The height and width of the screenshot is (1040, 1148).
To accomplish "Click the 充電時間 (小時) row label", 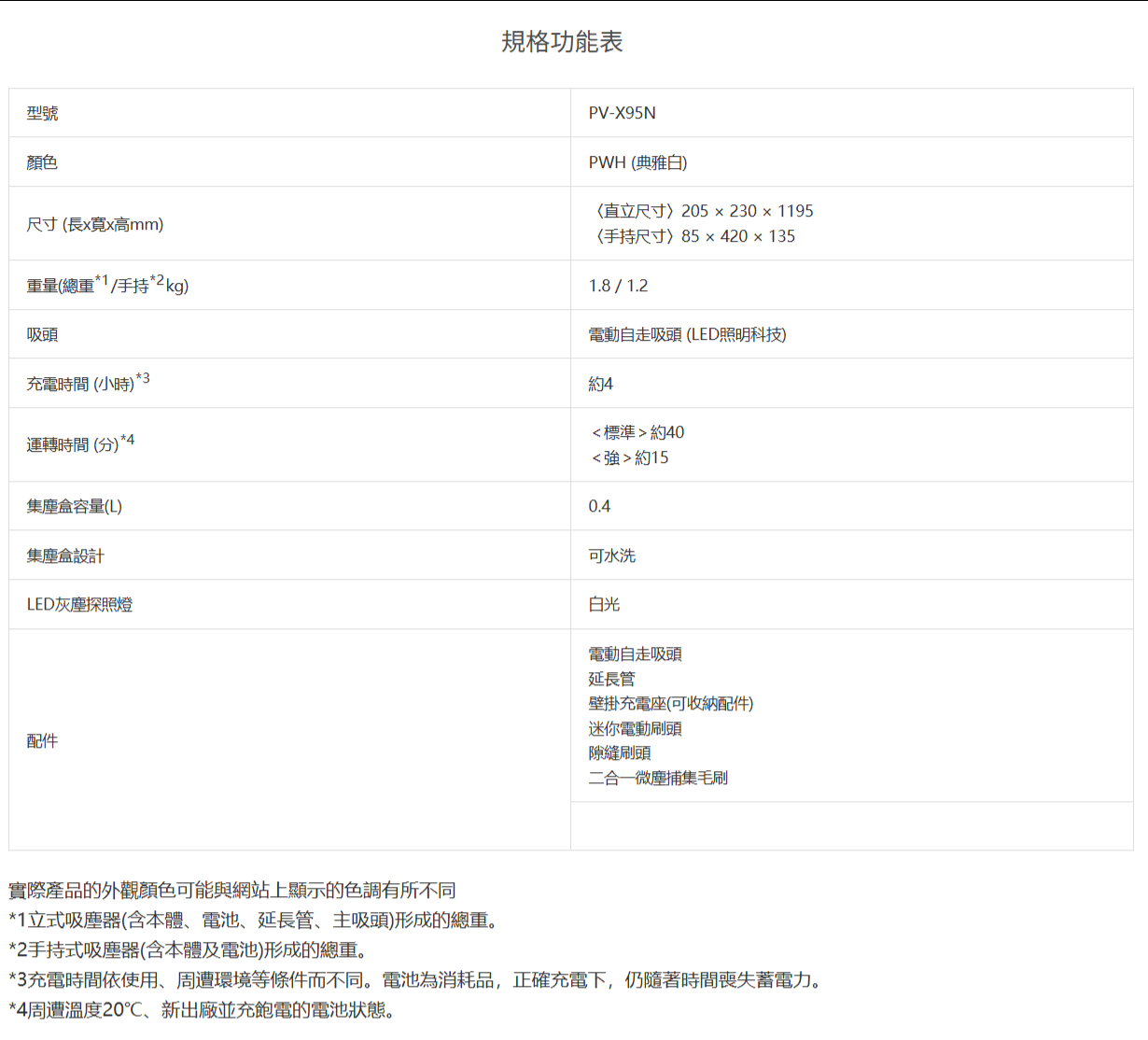I will pos(87,383).
